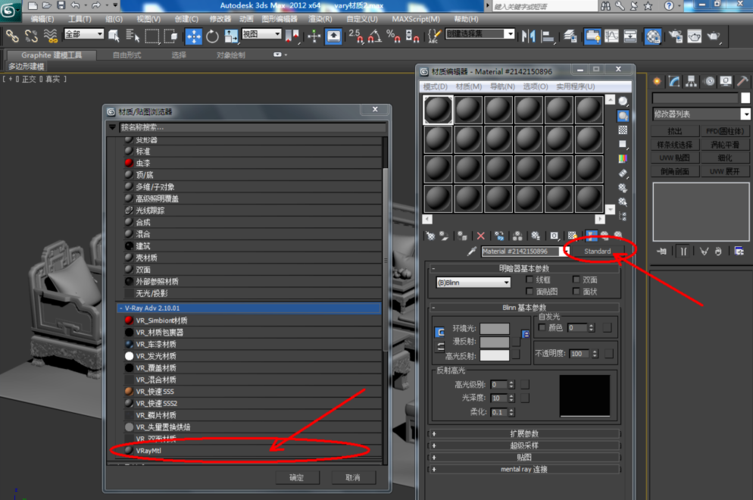
Task: Collapse the V-Ray Adv 2.10.01 group
Action: point(250,308)
